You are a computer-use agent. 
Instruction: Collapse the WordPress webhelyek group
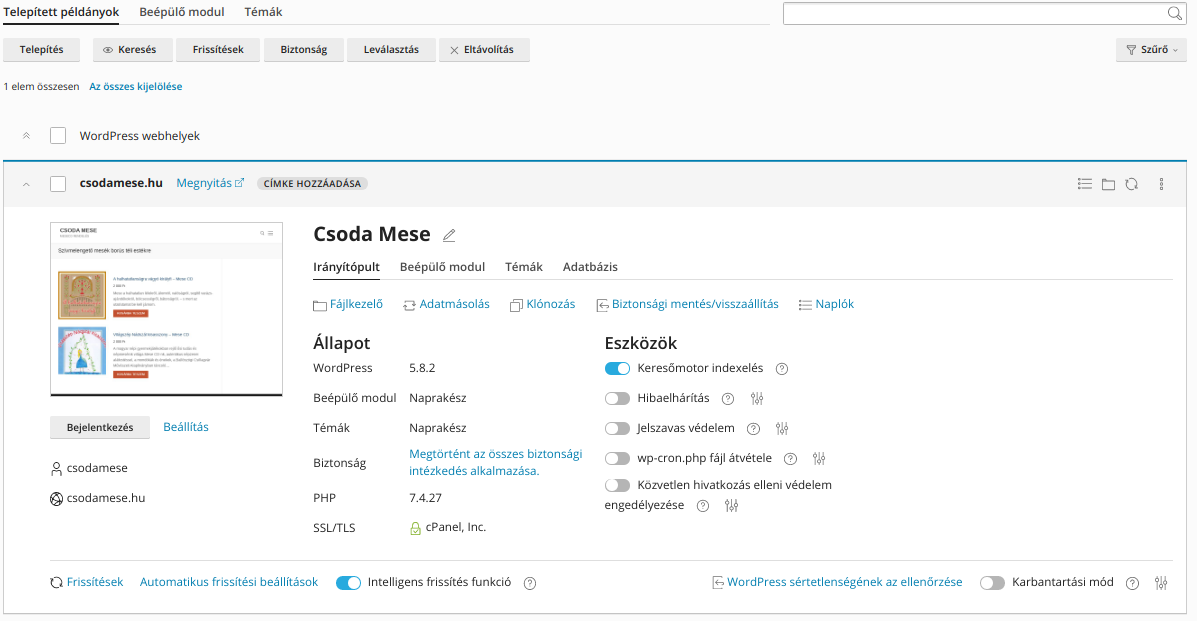26,136
